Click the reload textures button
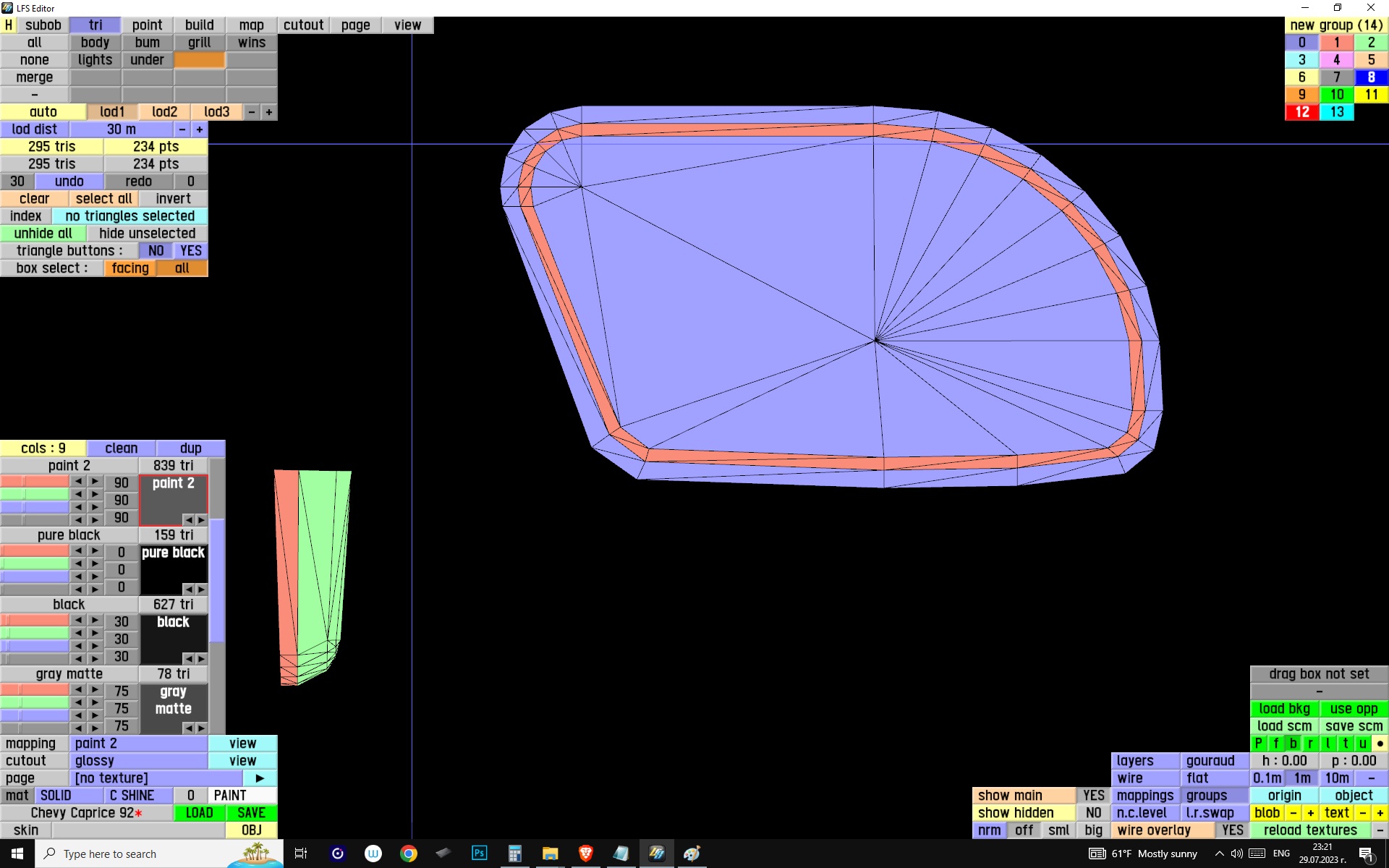 click(1310, 830)
